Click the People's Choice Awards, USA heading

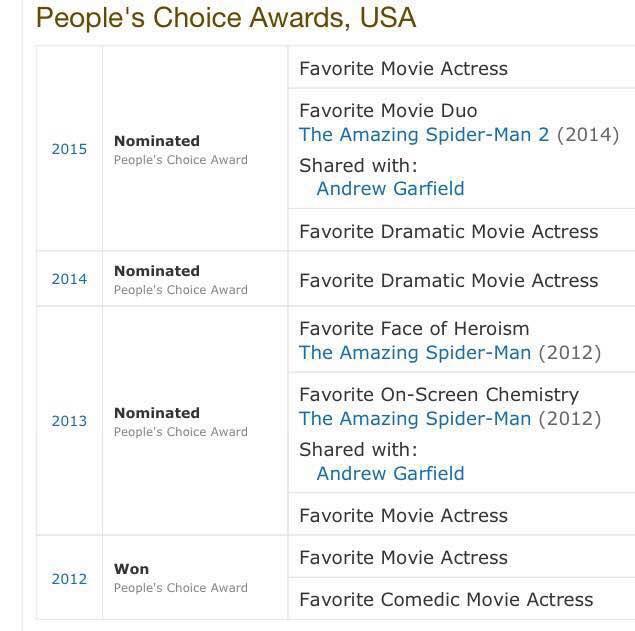226,17
